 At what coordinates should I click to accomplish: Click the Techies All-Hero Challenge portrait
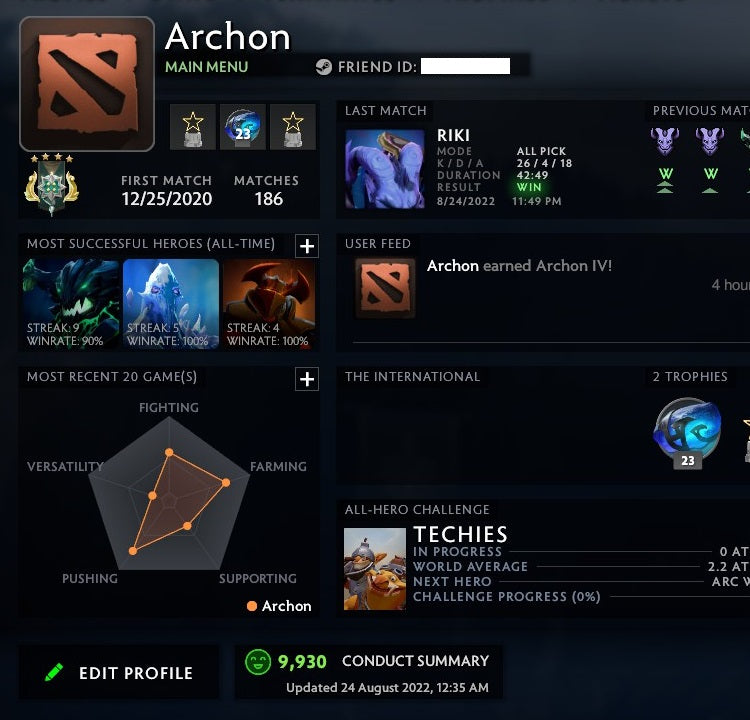(375, 569)
